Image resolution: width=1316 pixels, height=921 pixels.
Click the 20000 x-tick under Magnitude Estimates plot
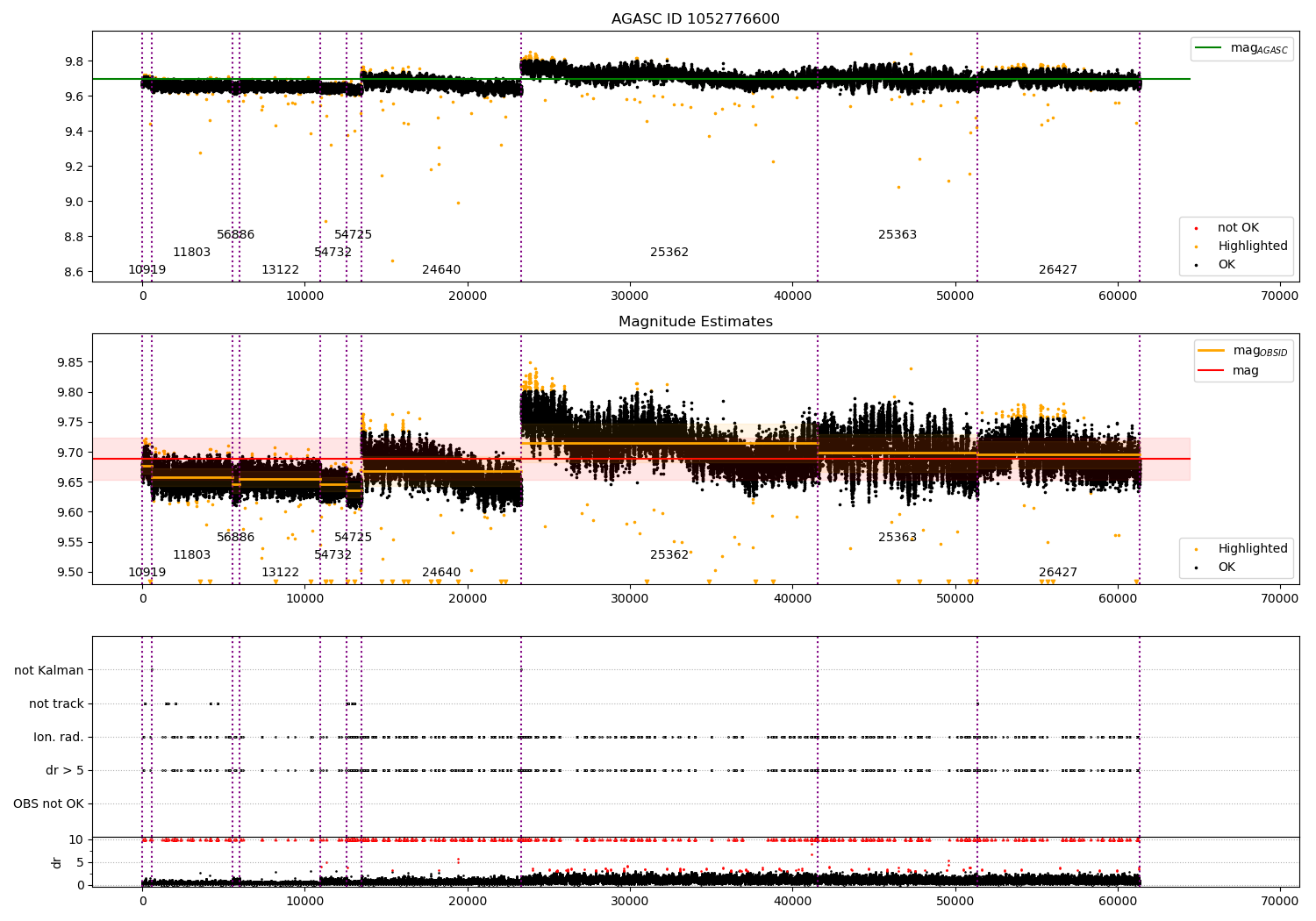(468, 599)
